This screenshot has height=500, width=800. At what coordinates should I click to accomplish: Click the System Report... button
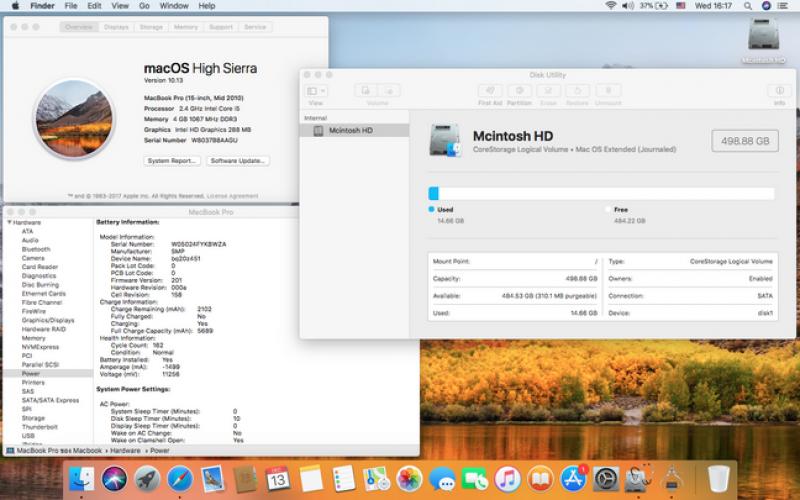coord(172,161)
